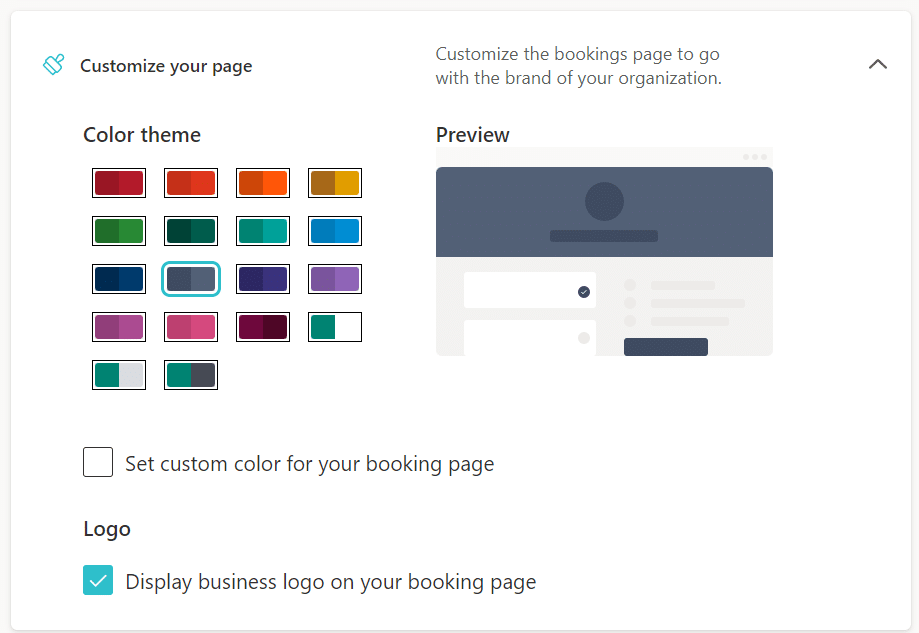Collapse the Customize your page section
Image resolution: width=919 pixels, height=633 pixels.
877,64
